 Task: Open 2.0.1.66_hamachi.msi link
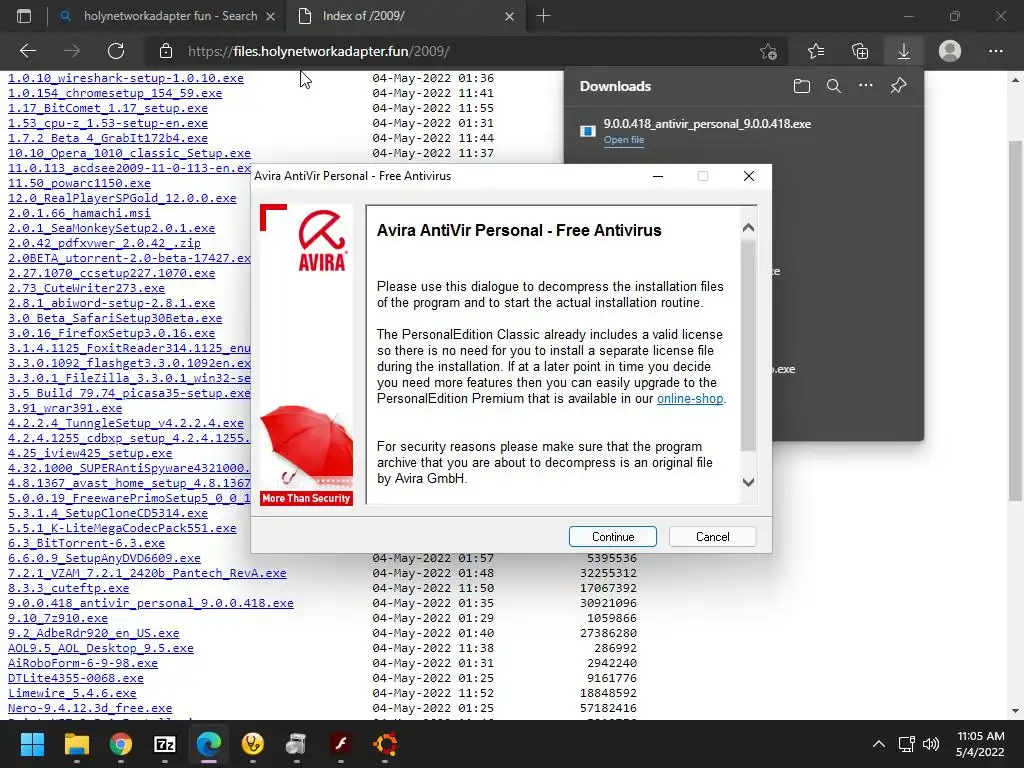coord(79,213)
